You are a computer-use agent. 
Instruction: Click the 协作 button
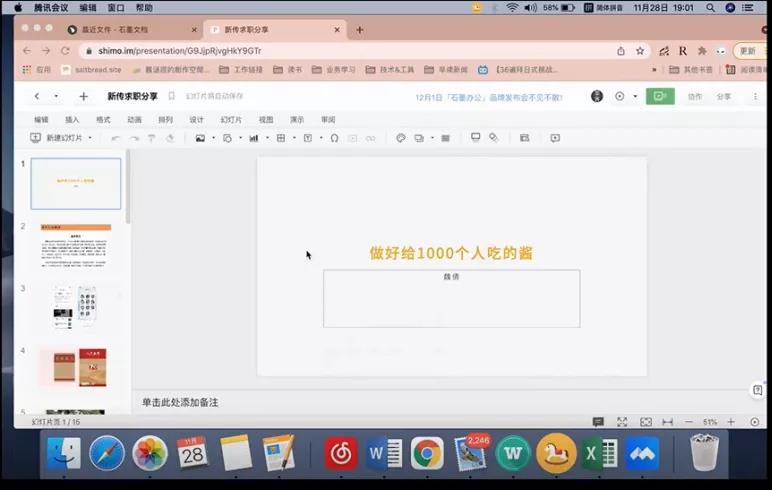[695, 96]
